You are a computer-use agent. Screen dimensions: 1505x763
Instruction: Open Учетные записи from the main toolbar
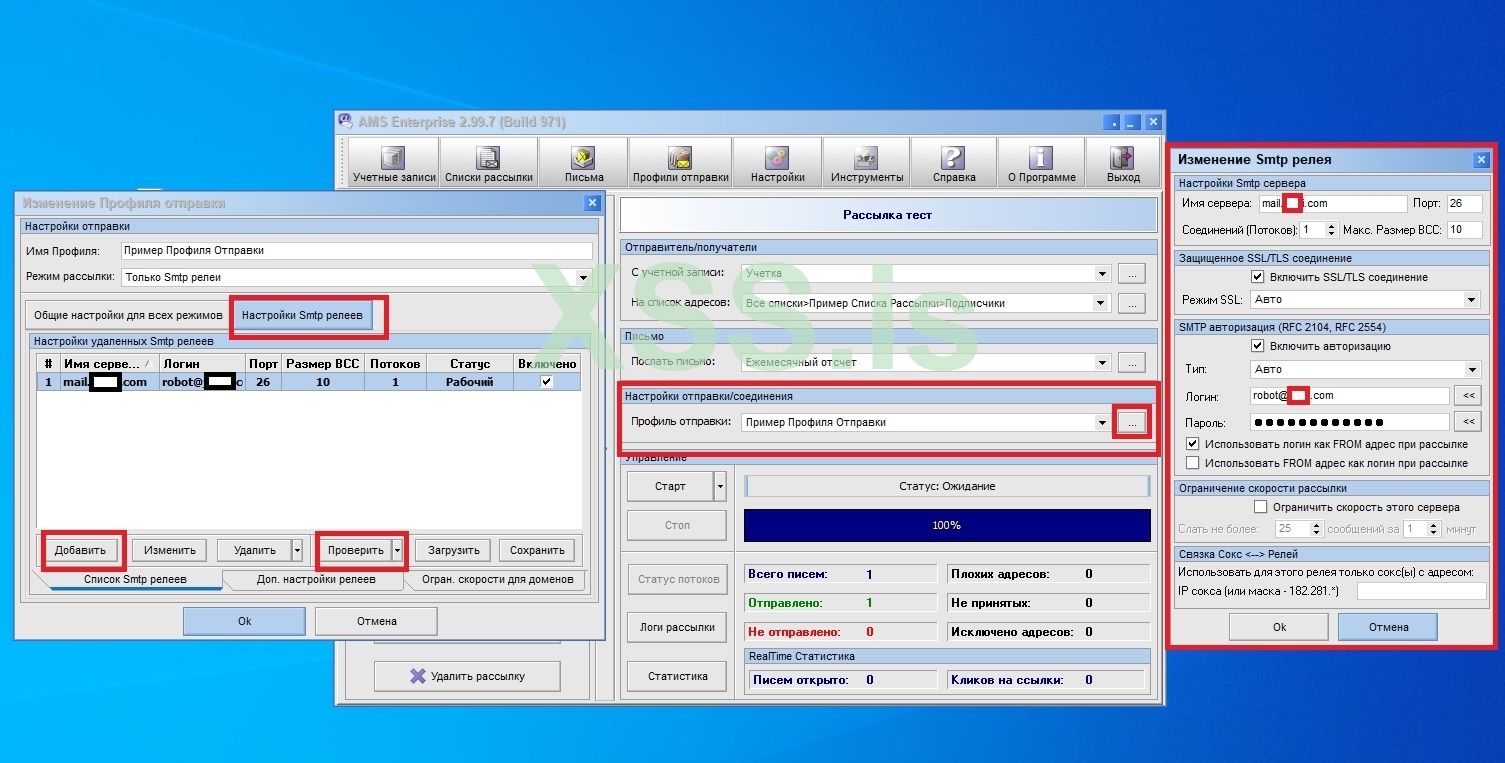pyautogui.click(x=394, y=162)
